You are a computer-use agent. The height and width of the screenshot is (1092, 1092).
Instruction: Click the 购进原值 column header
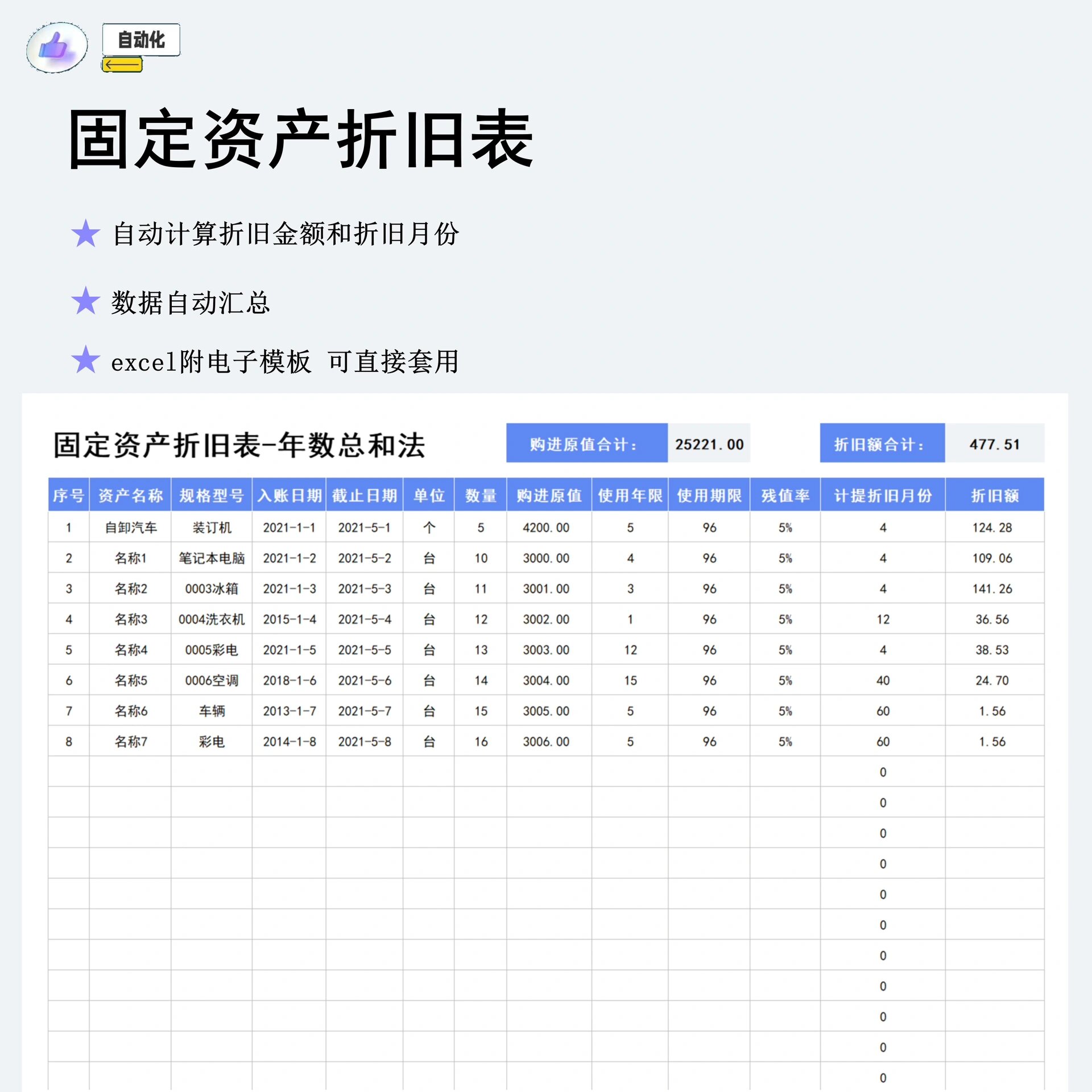tap(549, 495)
